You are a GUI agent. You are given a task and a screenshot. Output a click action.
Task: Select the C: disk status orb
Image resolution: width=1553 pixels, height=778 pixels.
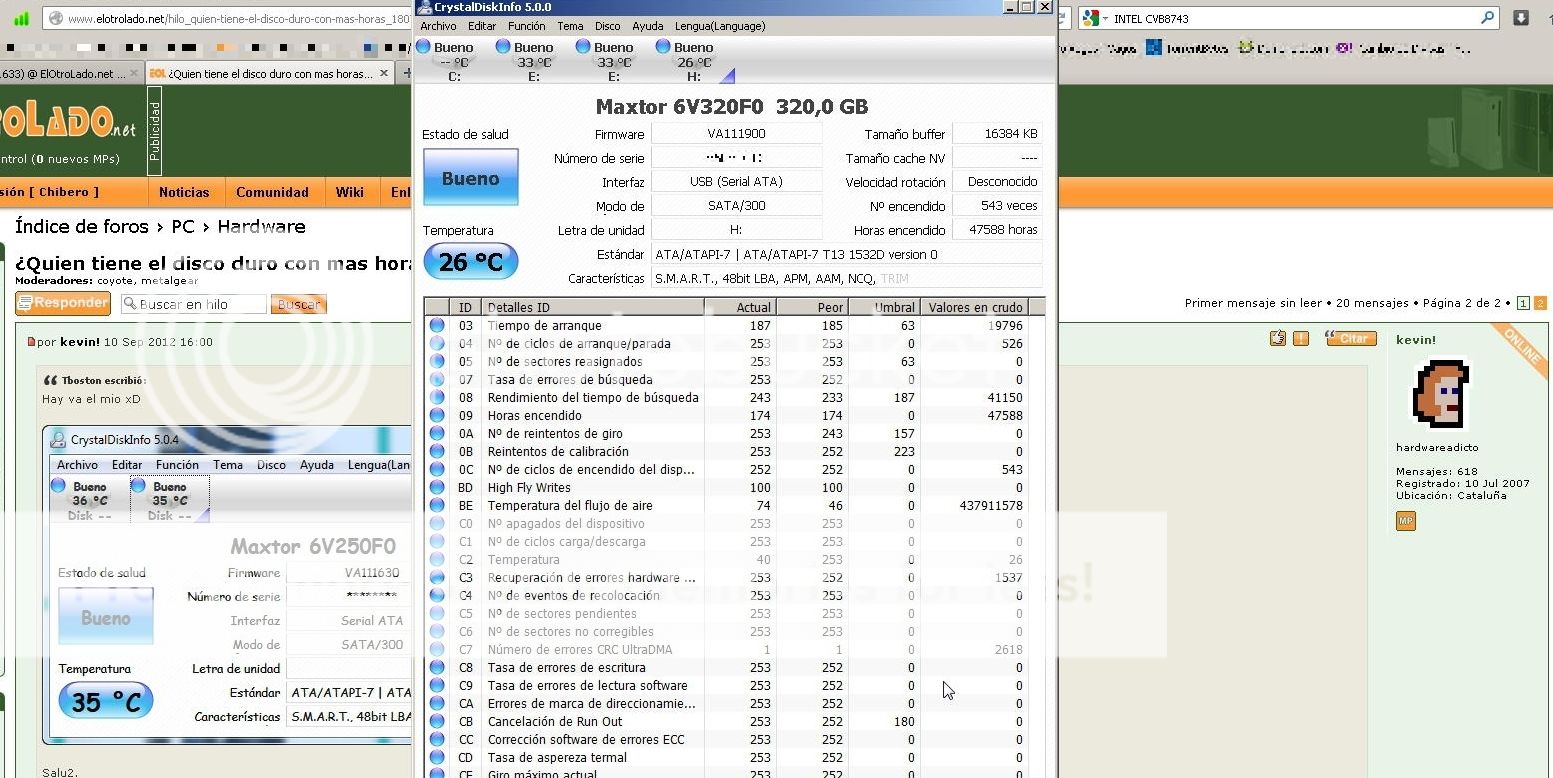coord(423,47)
